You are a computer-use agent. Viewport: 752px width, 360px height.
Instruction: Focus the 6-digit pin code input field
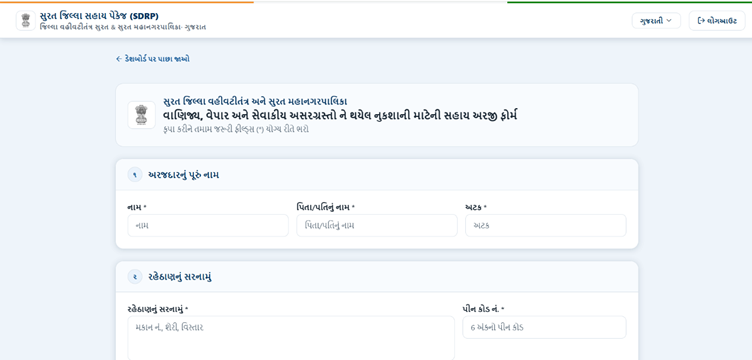click(544, 327)
